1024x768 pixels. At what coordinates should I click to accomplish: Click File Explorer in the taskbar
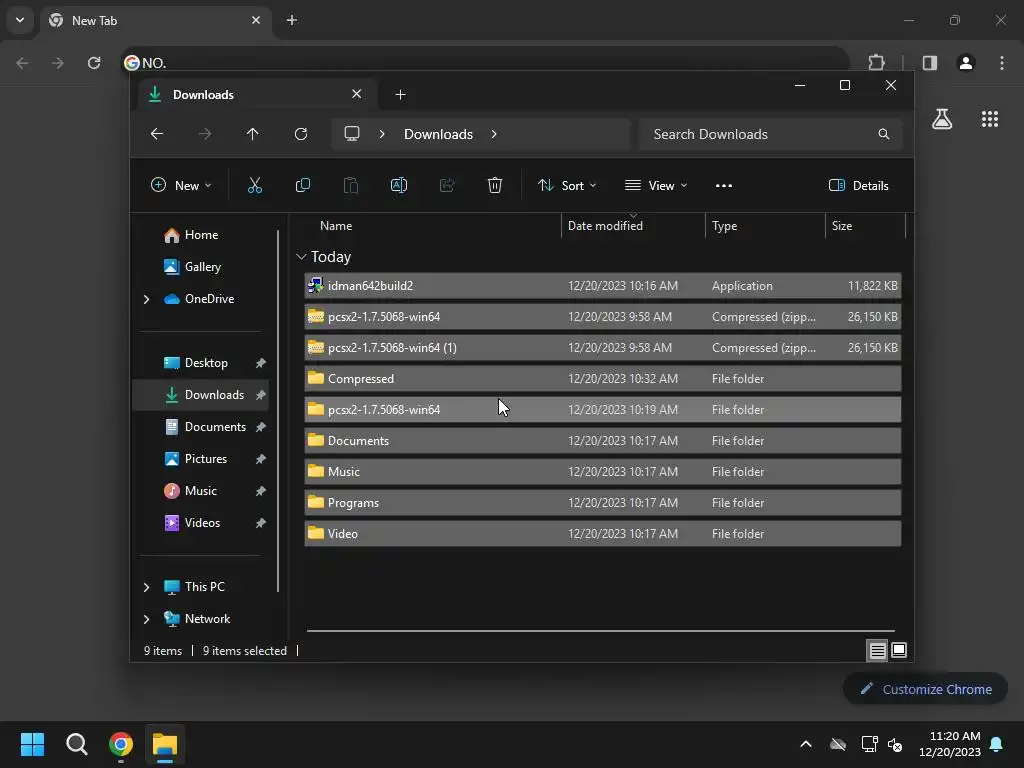coord(165,744)
